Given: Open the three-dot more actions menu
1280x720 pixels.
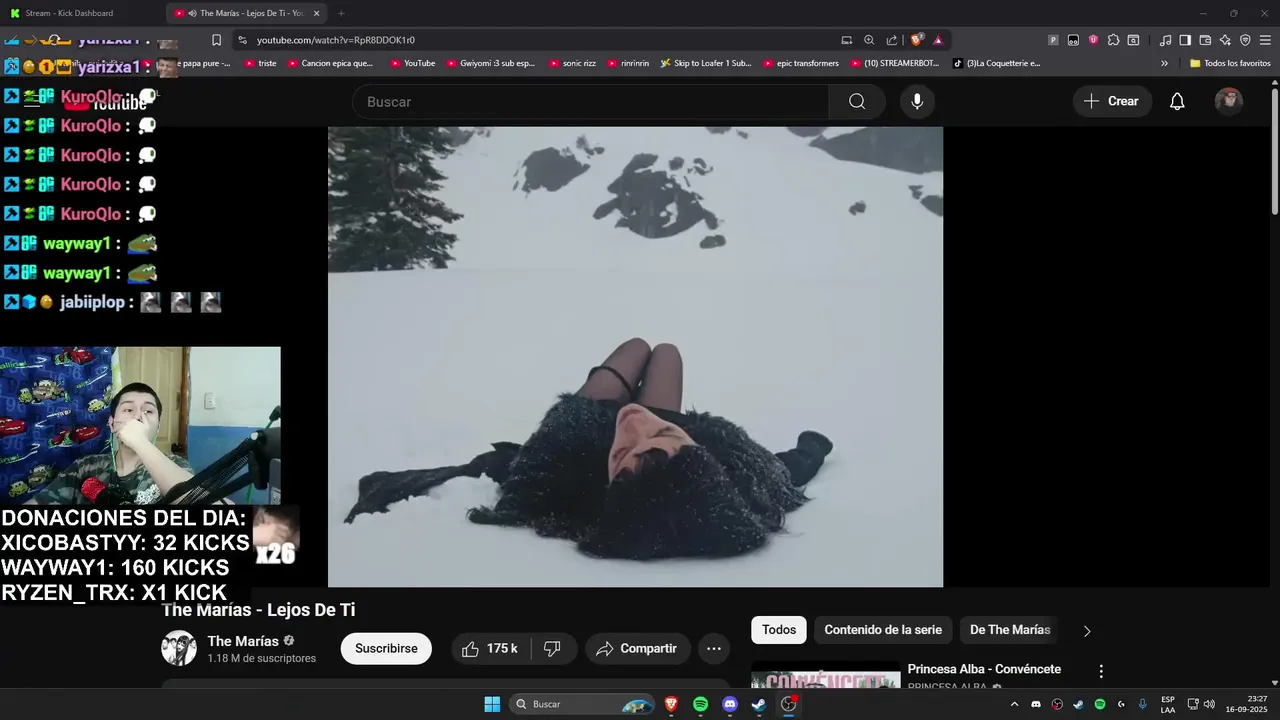Looking at the screenshot, I should coord(714,648).
